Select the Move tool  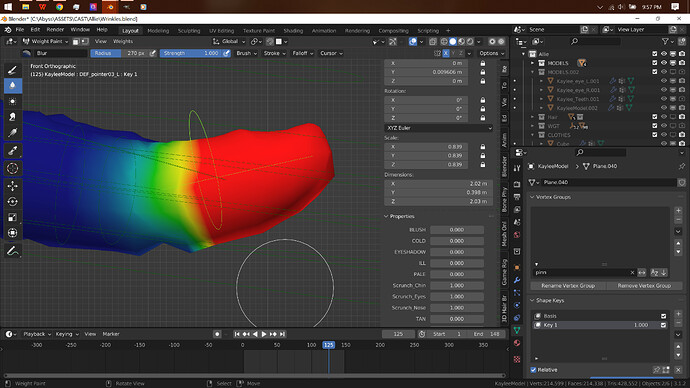tap(13, 186)
